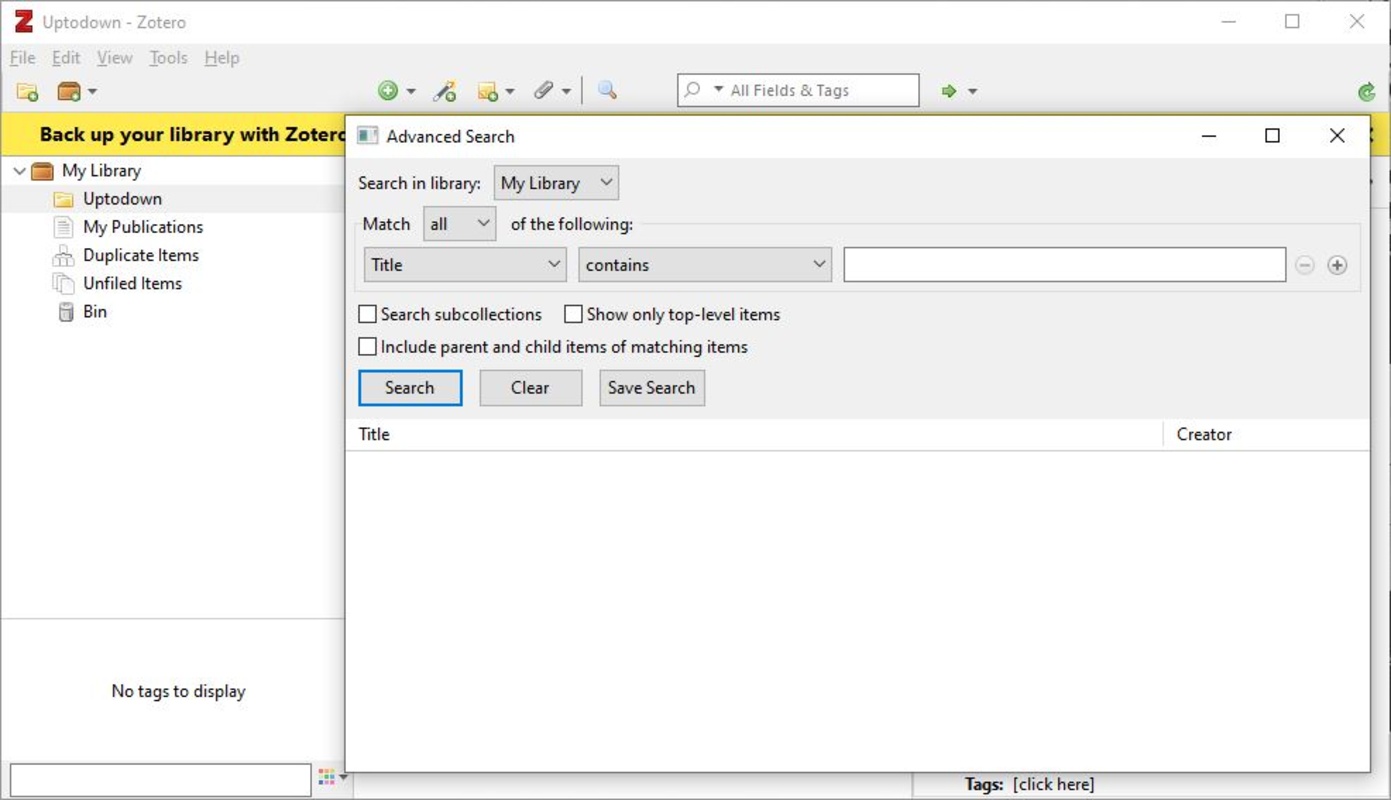Click the Add Attachment paperclip icon
This screenshot has width=1391, height=800.
[543, 91]
